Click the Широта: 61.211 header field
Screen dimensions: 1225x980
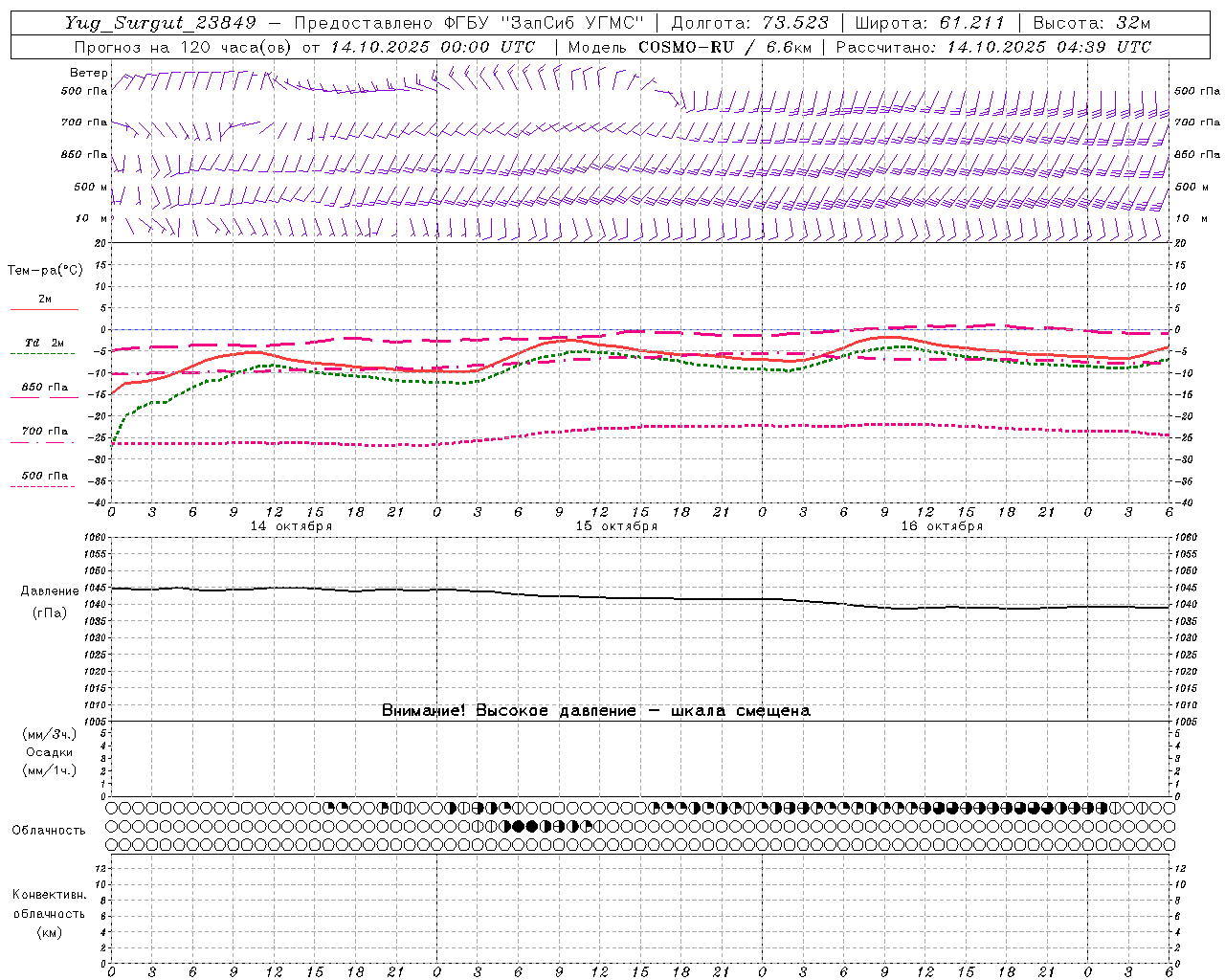(x=929, y=23)
